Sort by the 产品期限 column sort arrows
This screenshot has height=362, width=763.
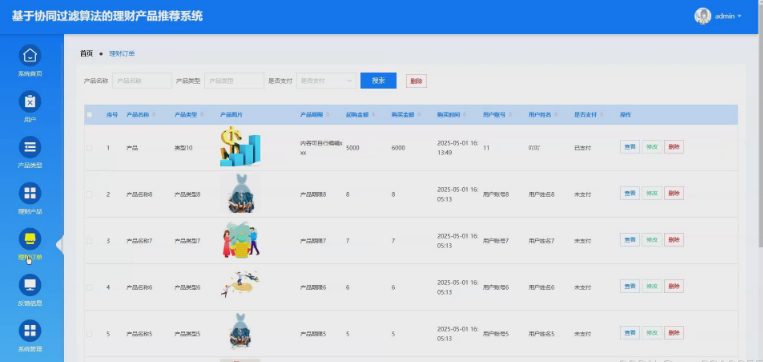pos(327,115)
